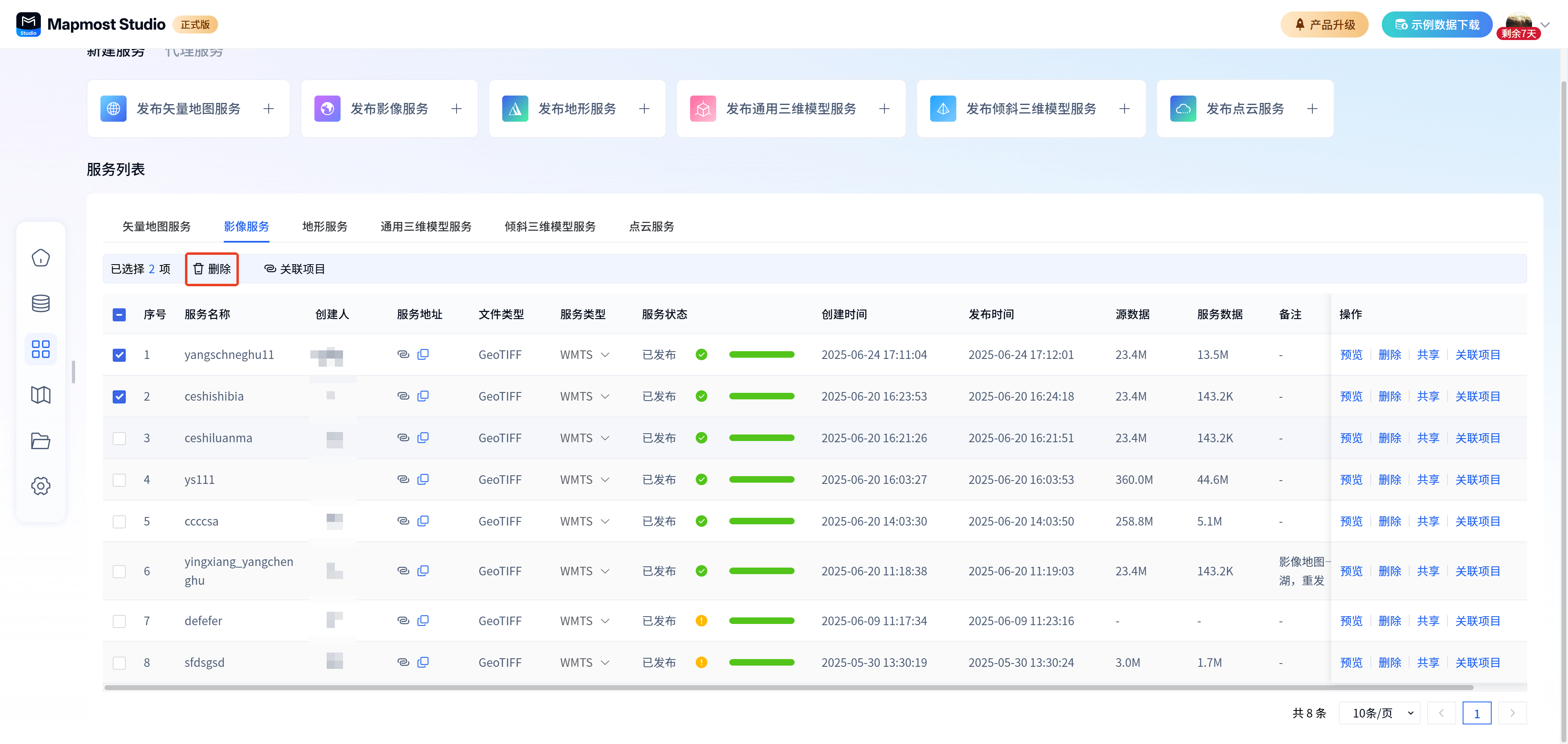Copy service address for yangschneghu11
Screen dimensions: 1568x744
[x=423, y=354]
